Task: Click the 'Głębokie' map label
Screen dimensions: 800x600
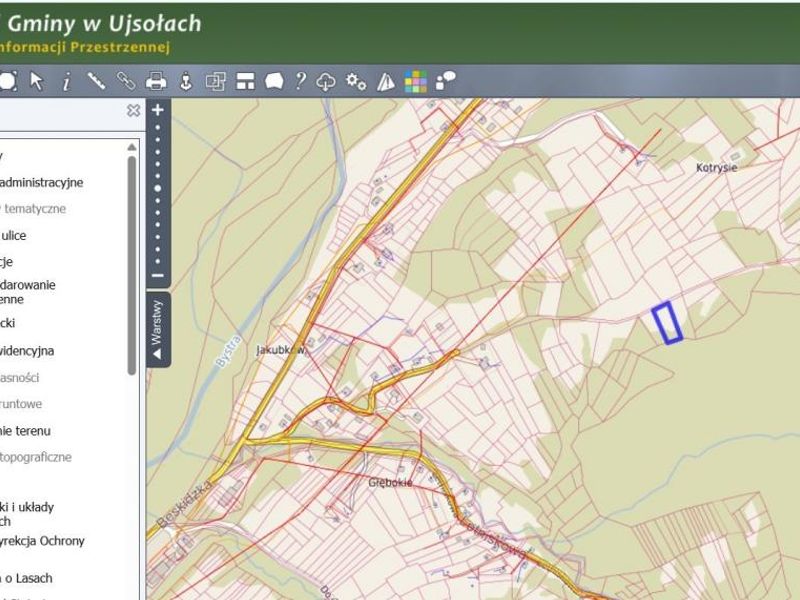Action: pyautogui.click(x=390, y=482)
